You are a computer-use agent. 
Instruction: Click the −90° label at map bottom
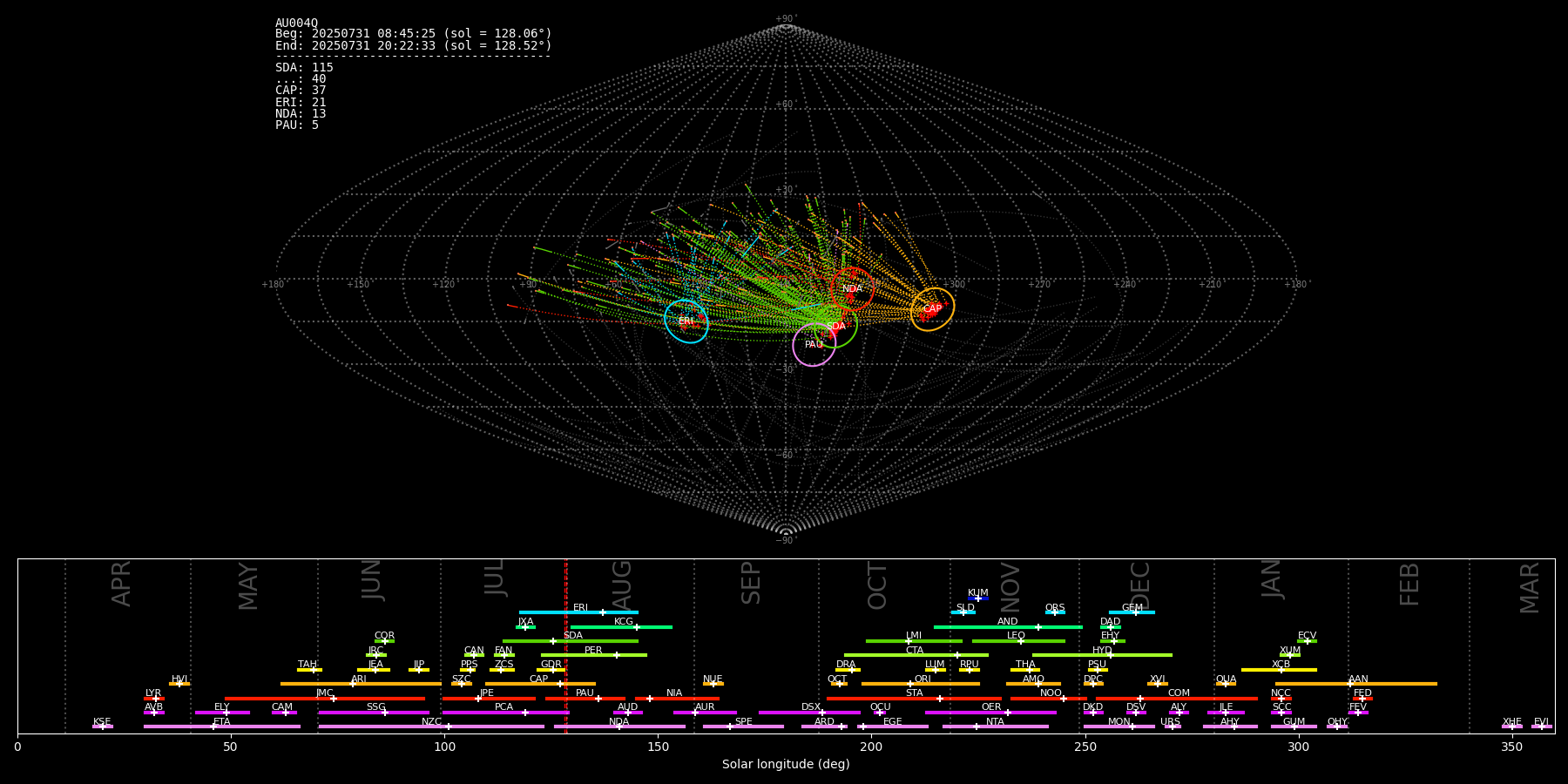[x=785, y=540]
